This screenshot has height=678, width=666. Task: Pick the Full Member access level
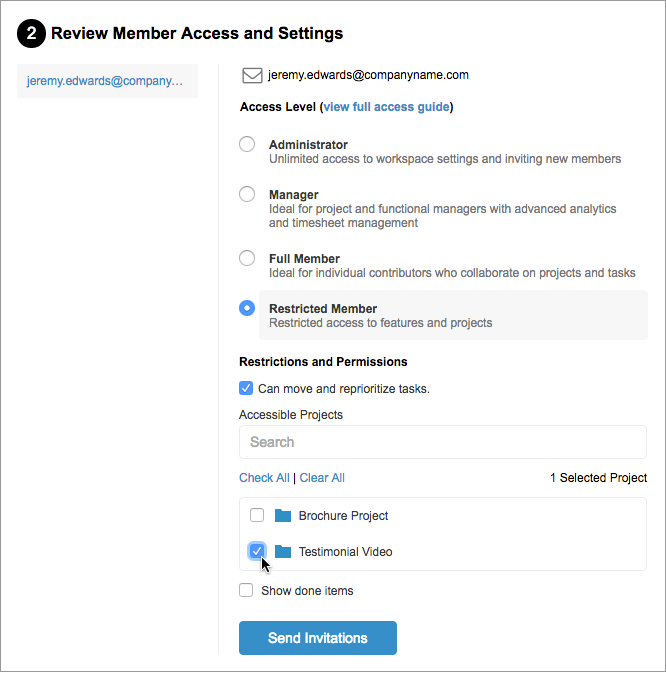click(247, 258)
